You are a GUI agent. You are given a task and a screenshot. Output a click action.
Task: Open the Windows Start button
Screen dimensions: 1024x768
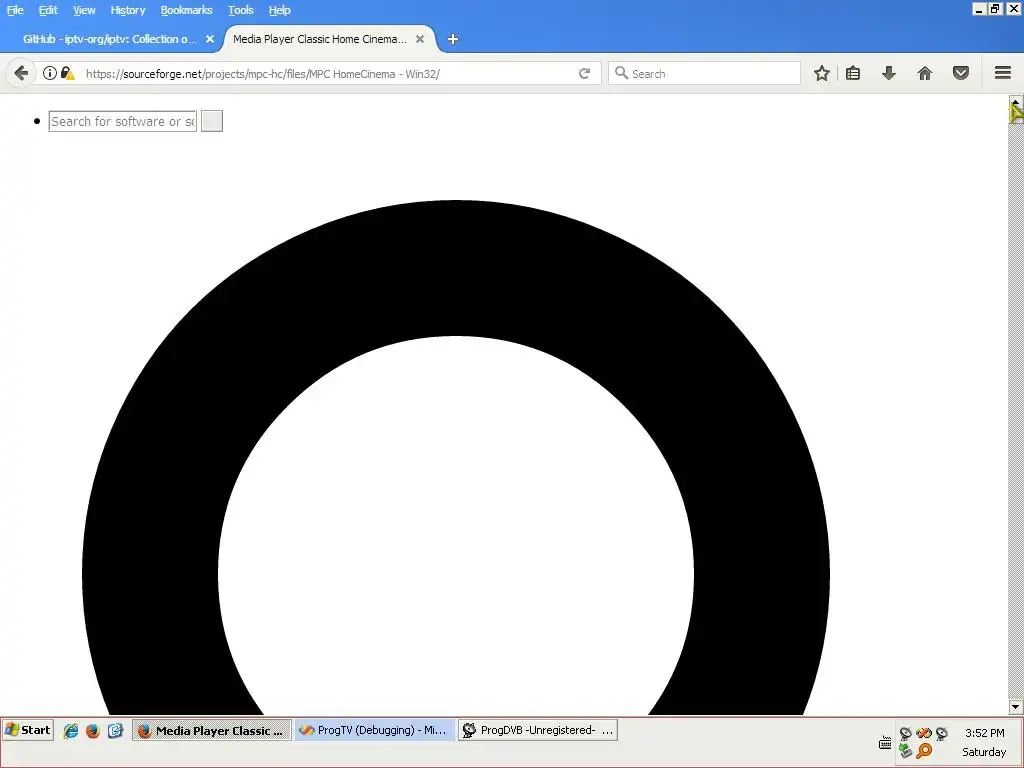tap(28, 730)
